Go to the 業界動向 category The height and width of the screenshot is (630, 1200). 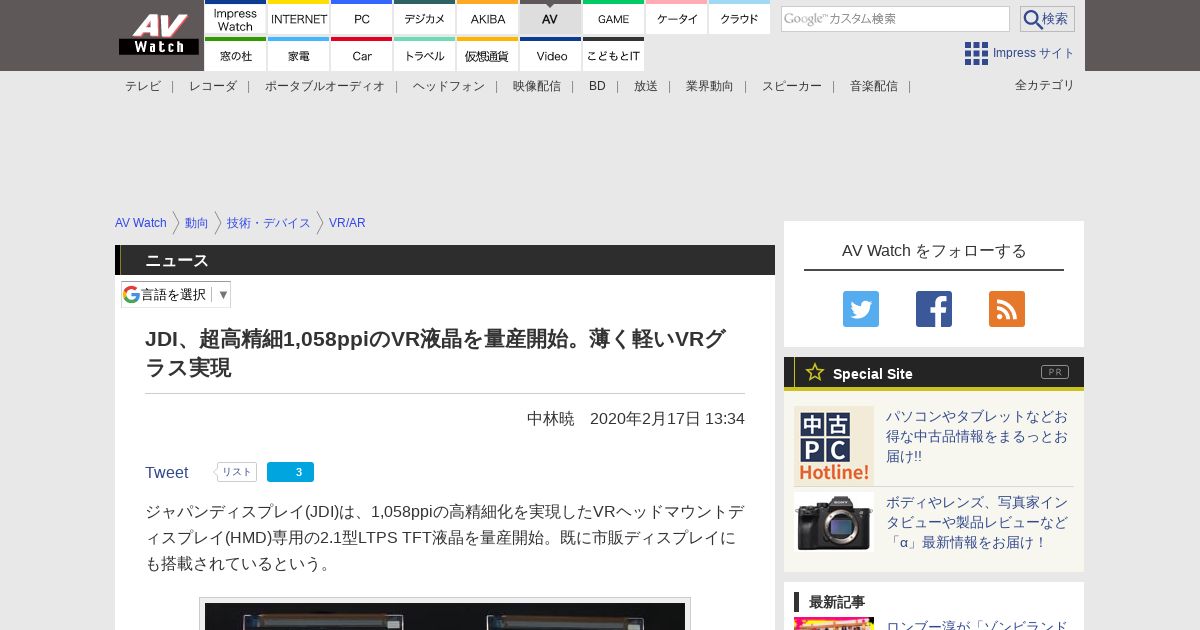pyautogui.click(x=710, y=86)
